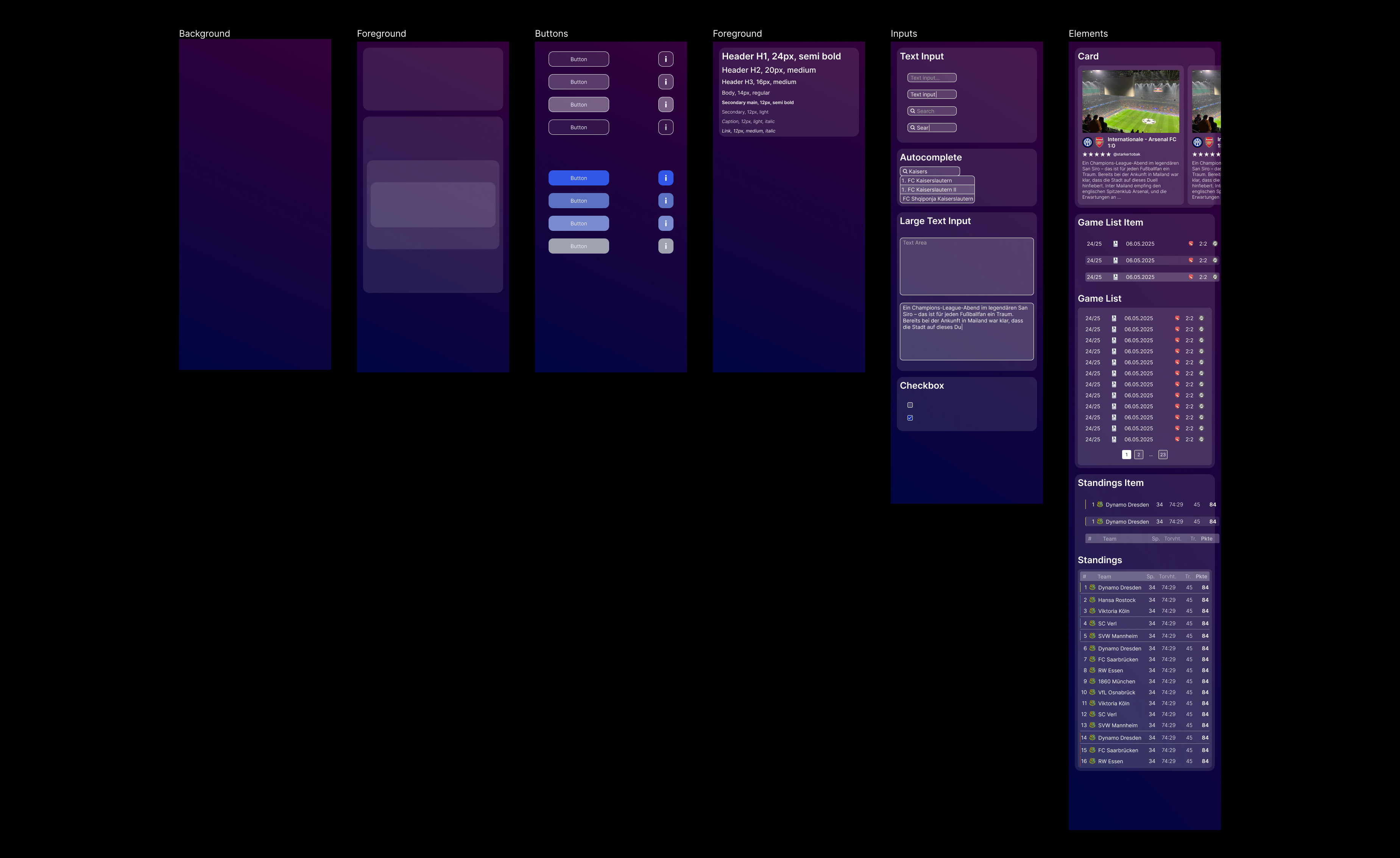Viewport: 1400px width, 858px height.
Task: Click the bright blue info icon button
Action: tap(665, 178)
